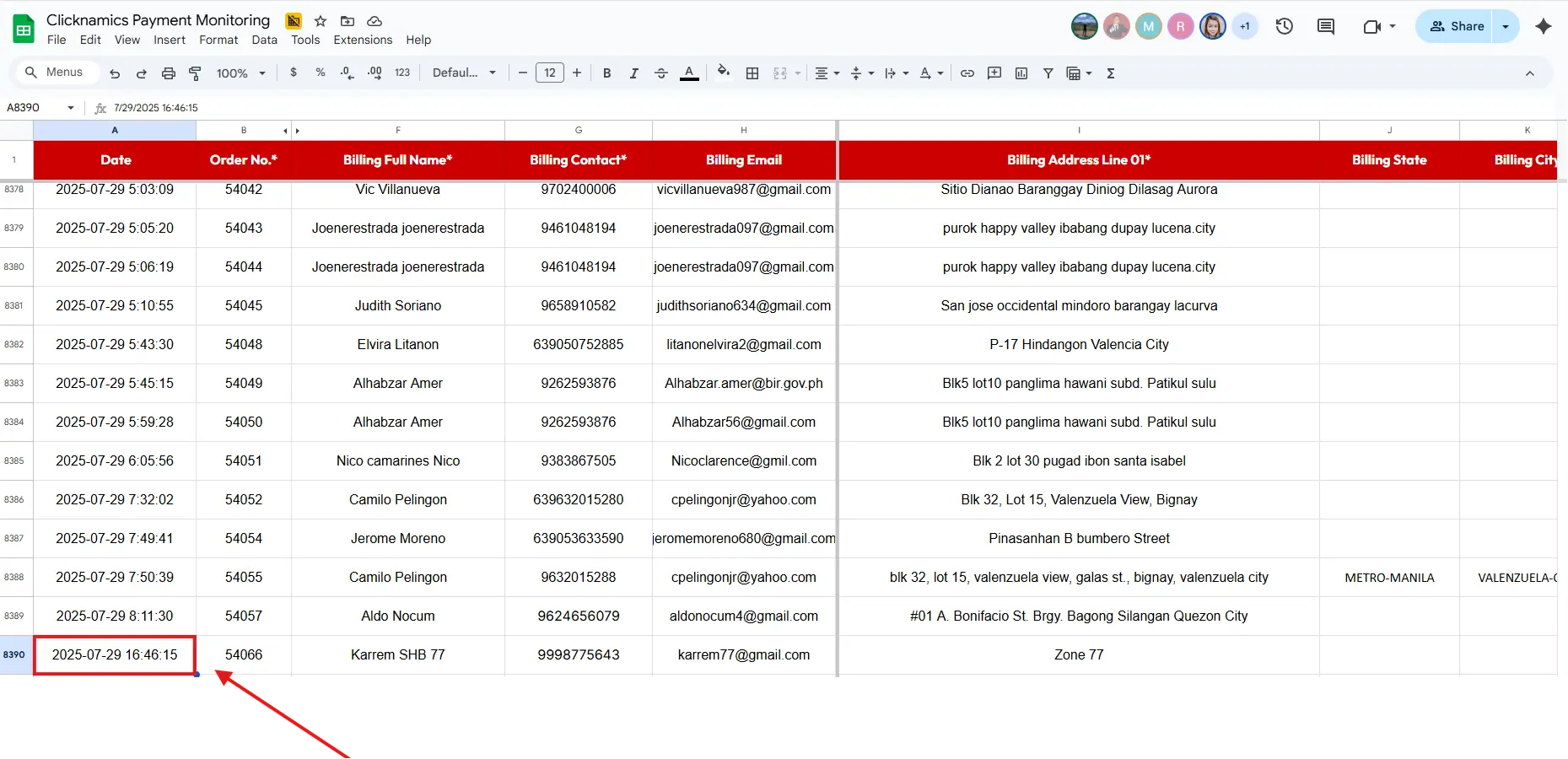The width and height of the screenshot is (1568, 759).
Task: Click the borders icon in toolbar
Action: pyautogui.click(x=752, y=73)
